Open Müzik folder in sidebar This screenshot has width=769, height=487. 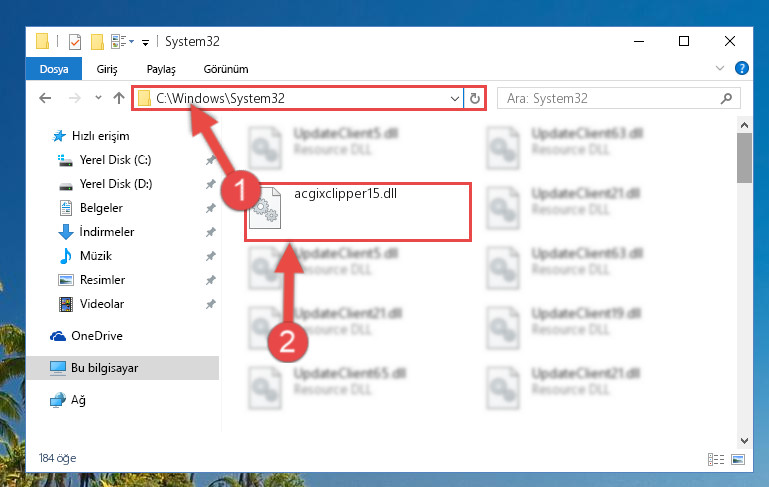96,256
